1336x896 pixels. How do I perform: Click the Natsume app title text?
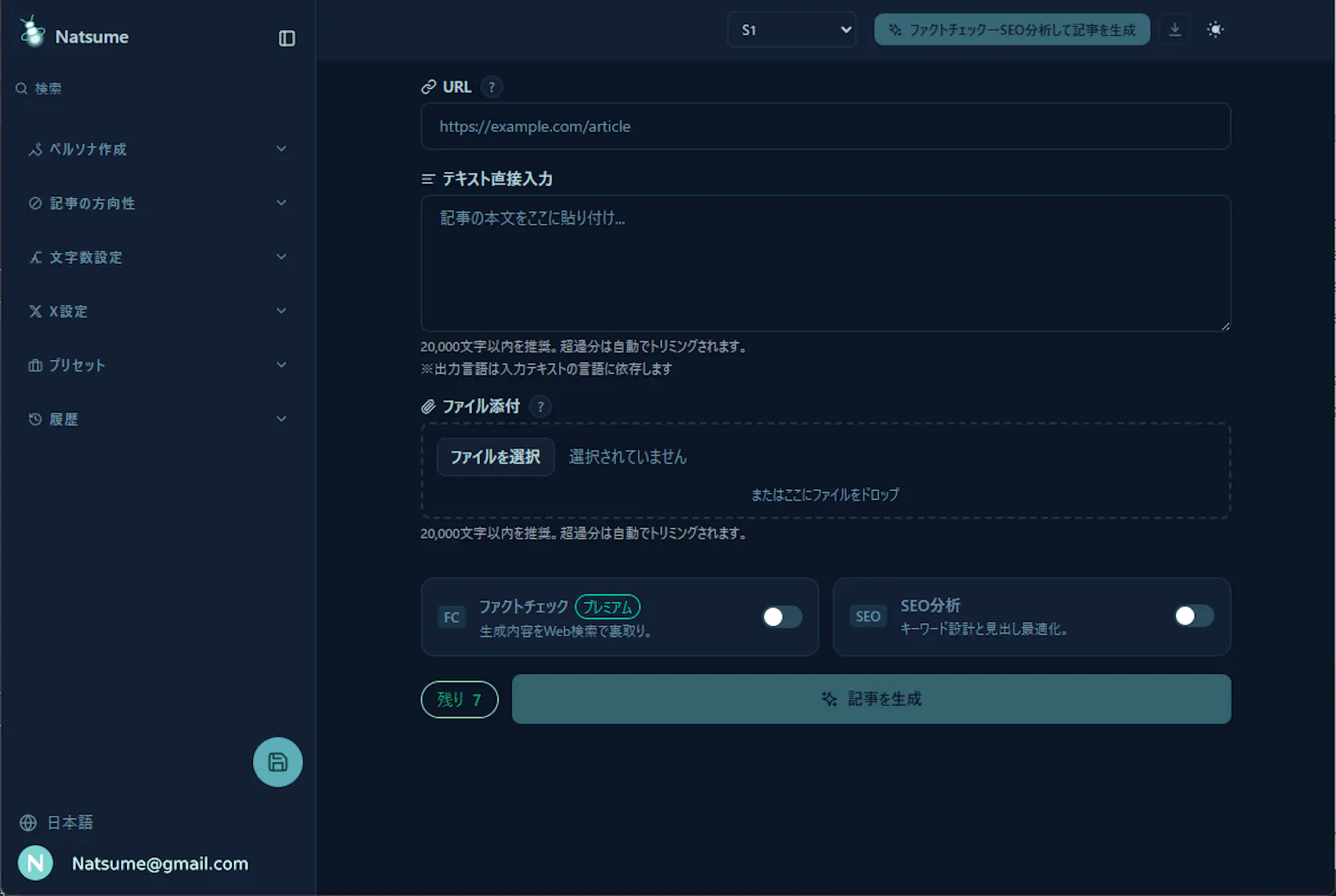coord(92,37)
